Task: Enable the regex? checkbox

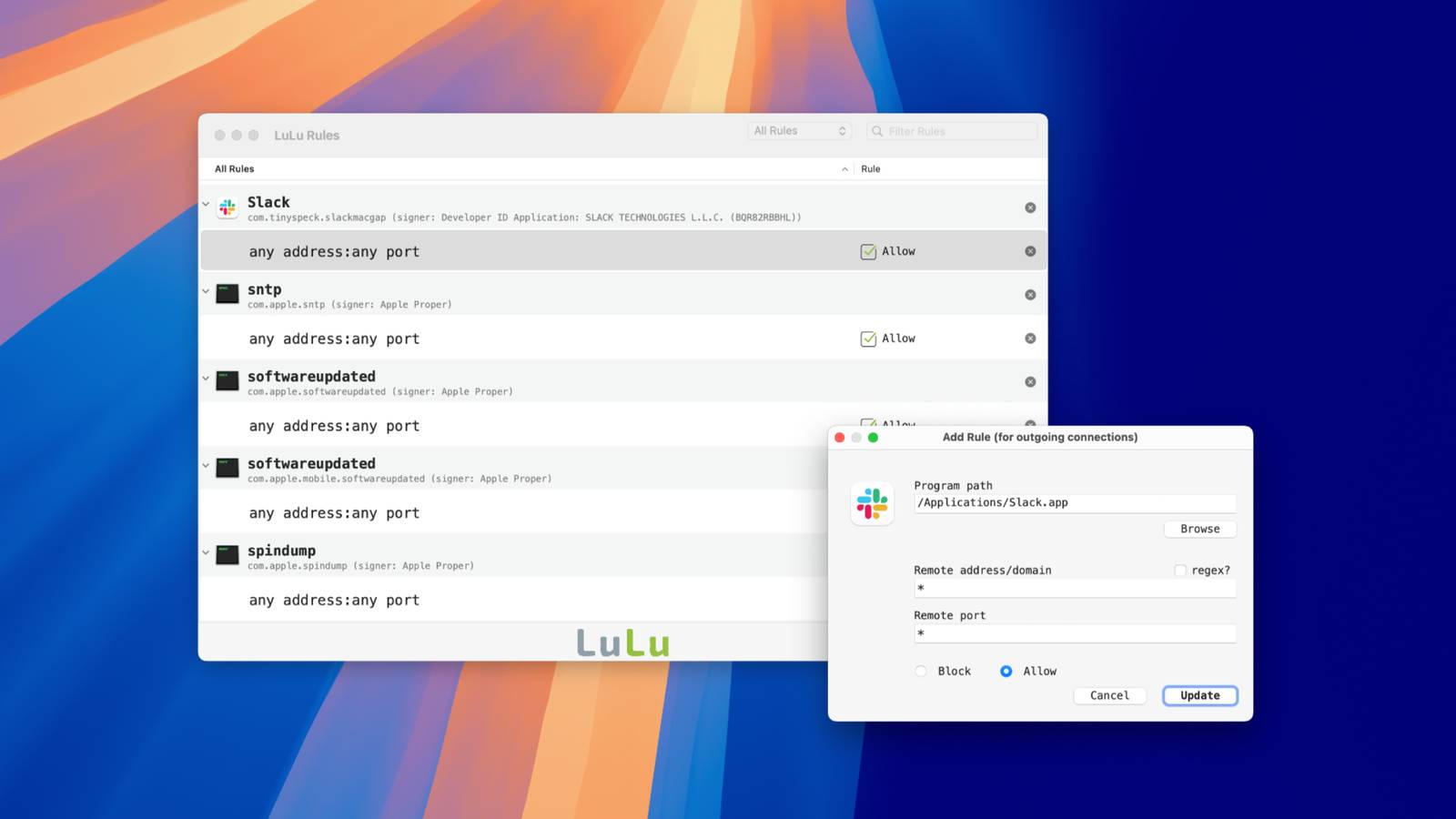Action: click(1178, 570)
